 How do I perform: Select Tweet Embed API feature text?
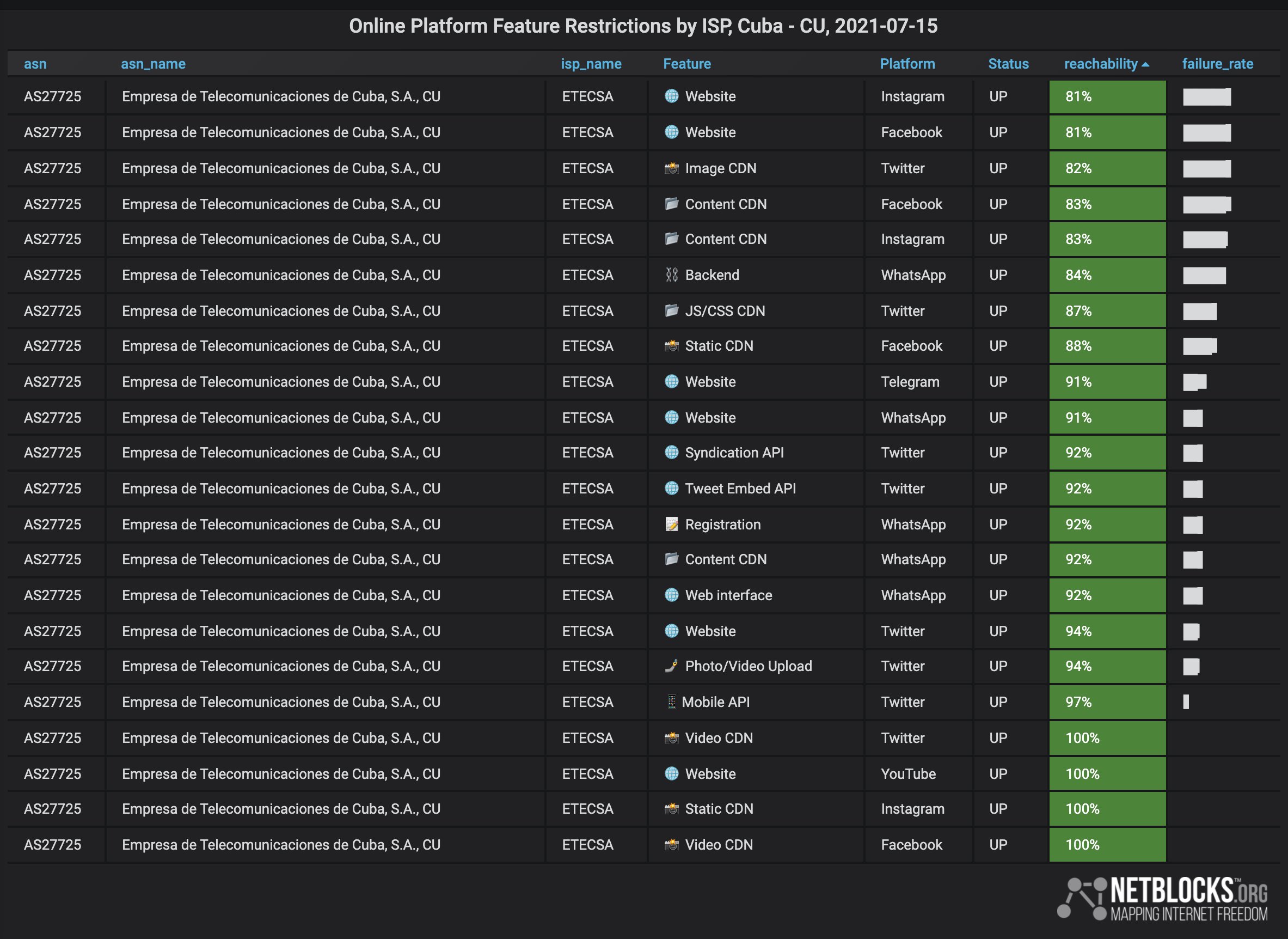[x=740, y=488]
